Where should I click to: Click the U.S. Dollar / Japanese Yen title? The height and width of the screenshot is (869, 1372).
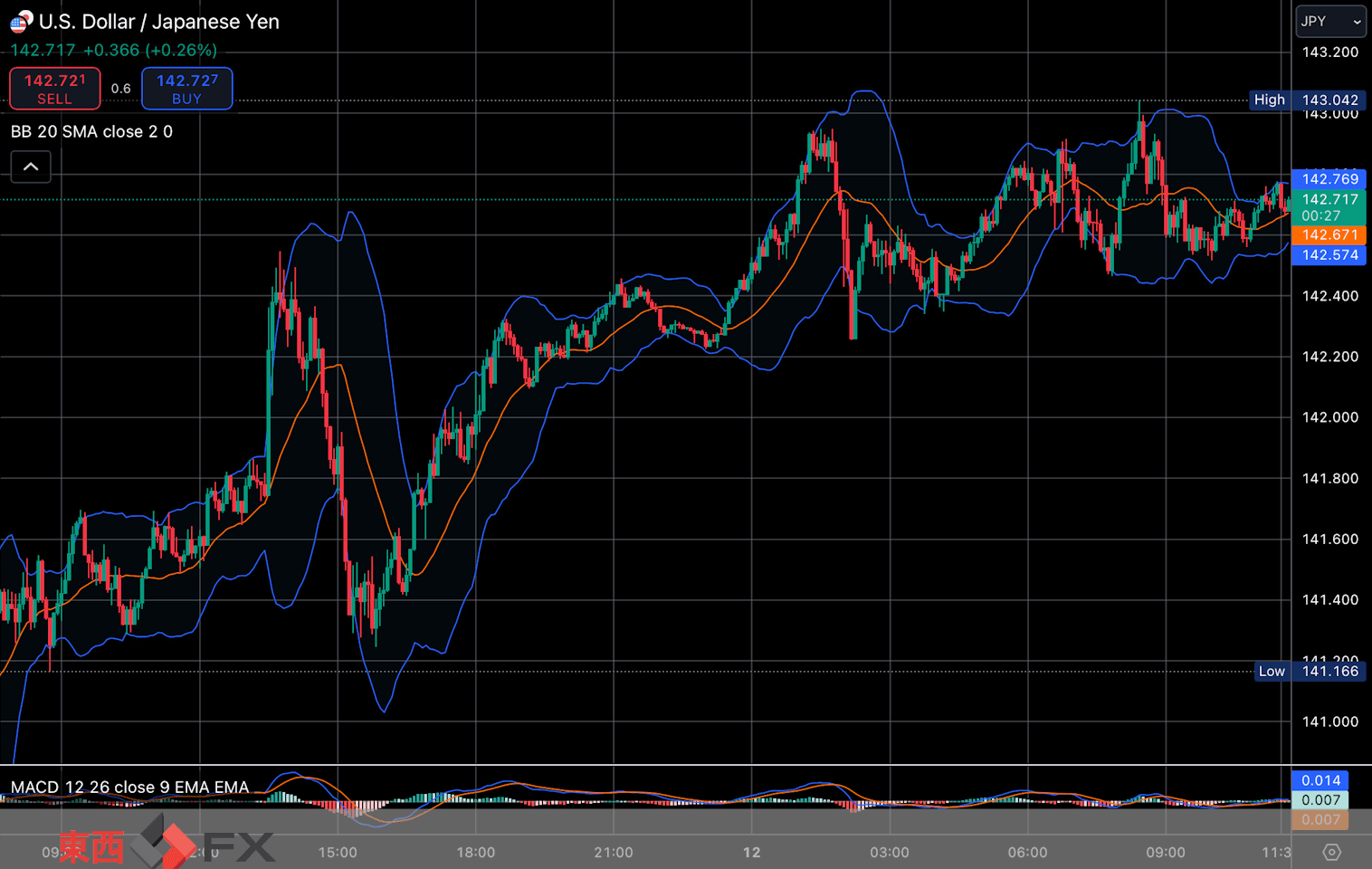point(159,22)
